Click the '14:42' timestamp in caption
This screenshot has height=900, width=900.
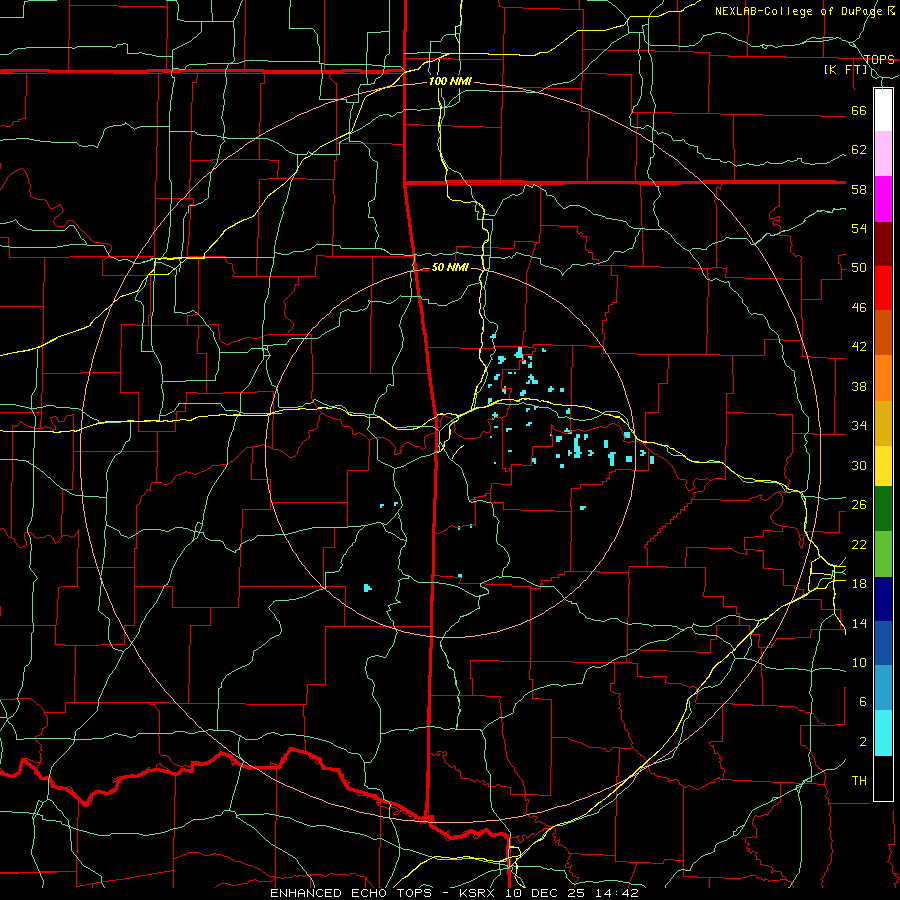pyautogui.click(x=616, y=893)
